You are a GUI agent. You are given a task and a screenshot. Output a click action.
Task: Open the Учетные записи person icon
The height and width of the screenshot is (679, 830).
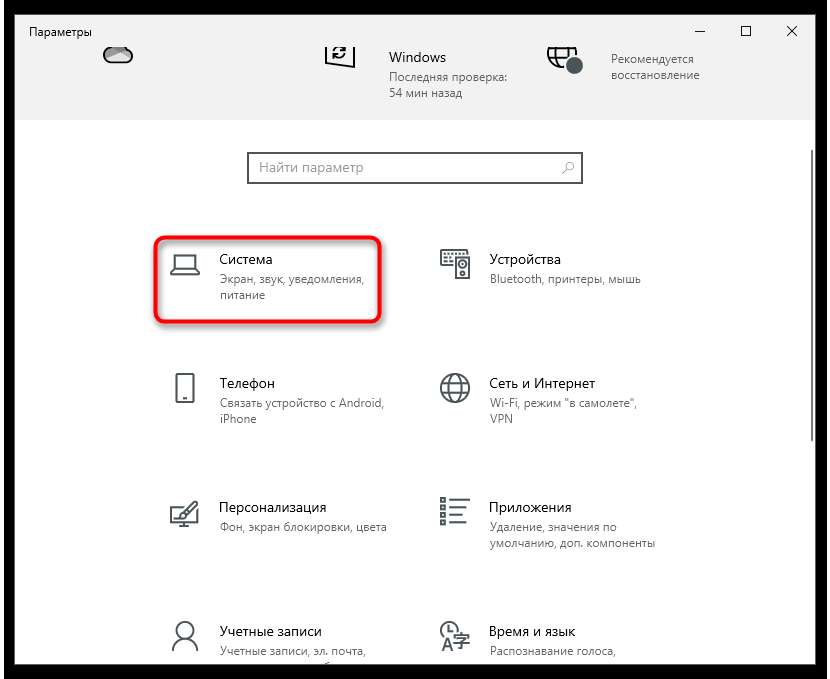[185, 636]
